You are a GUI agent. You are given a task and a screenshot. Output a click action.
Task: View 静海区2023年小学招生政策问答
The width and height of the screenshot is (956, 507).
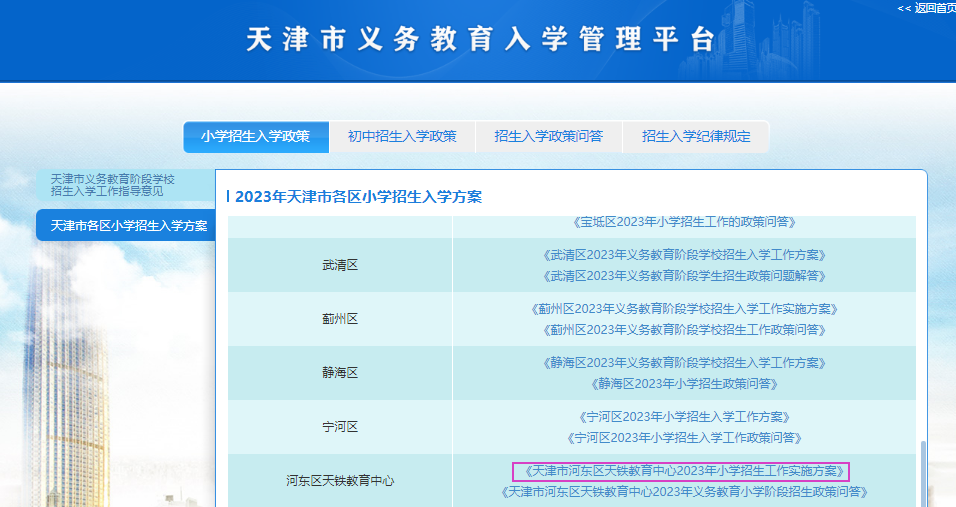(x=684, y=384)
